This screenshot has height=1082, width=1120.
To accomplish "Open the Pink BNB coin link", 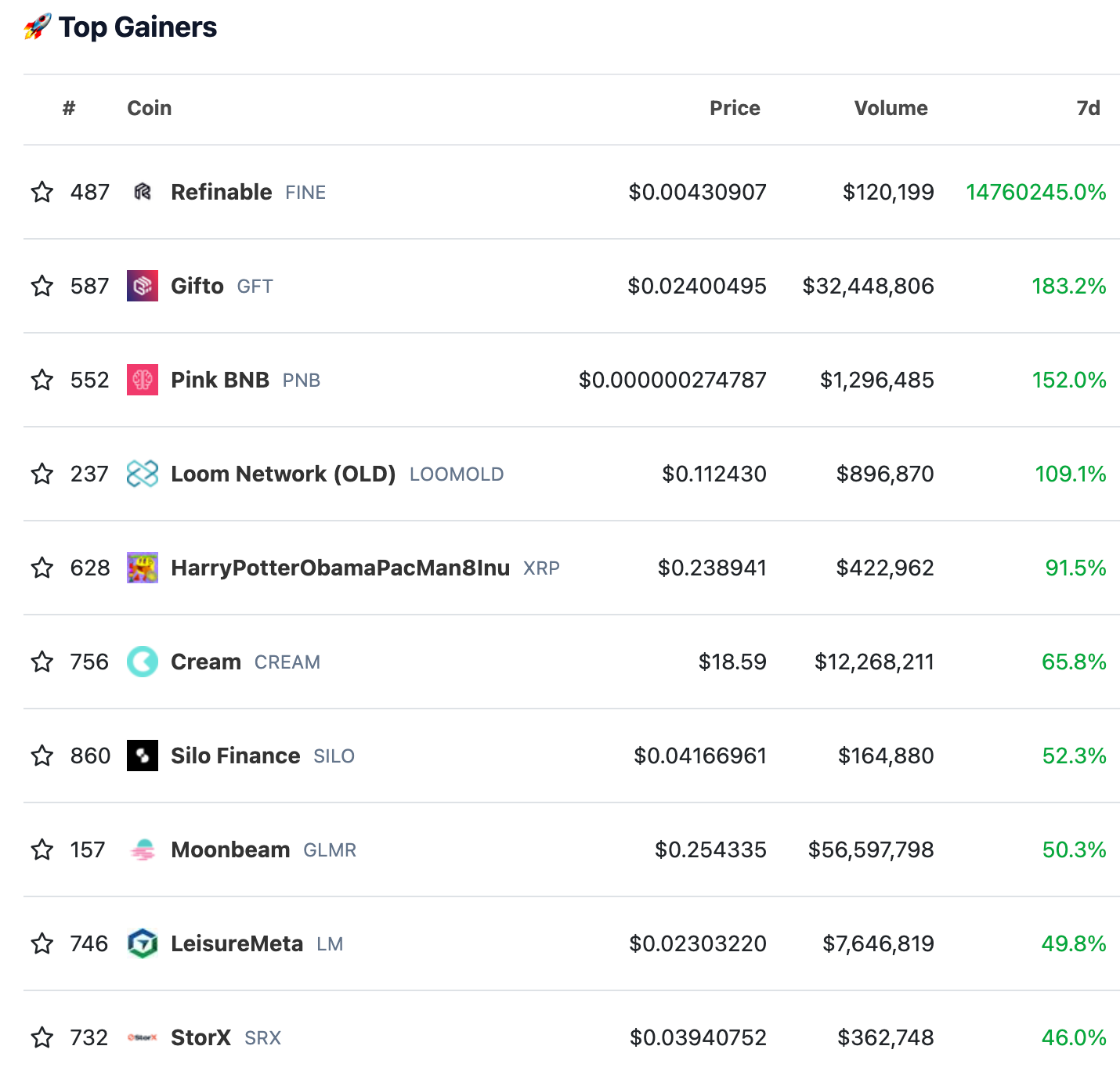I will (220, 380).
